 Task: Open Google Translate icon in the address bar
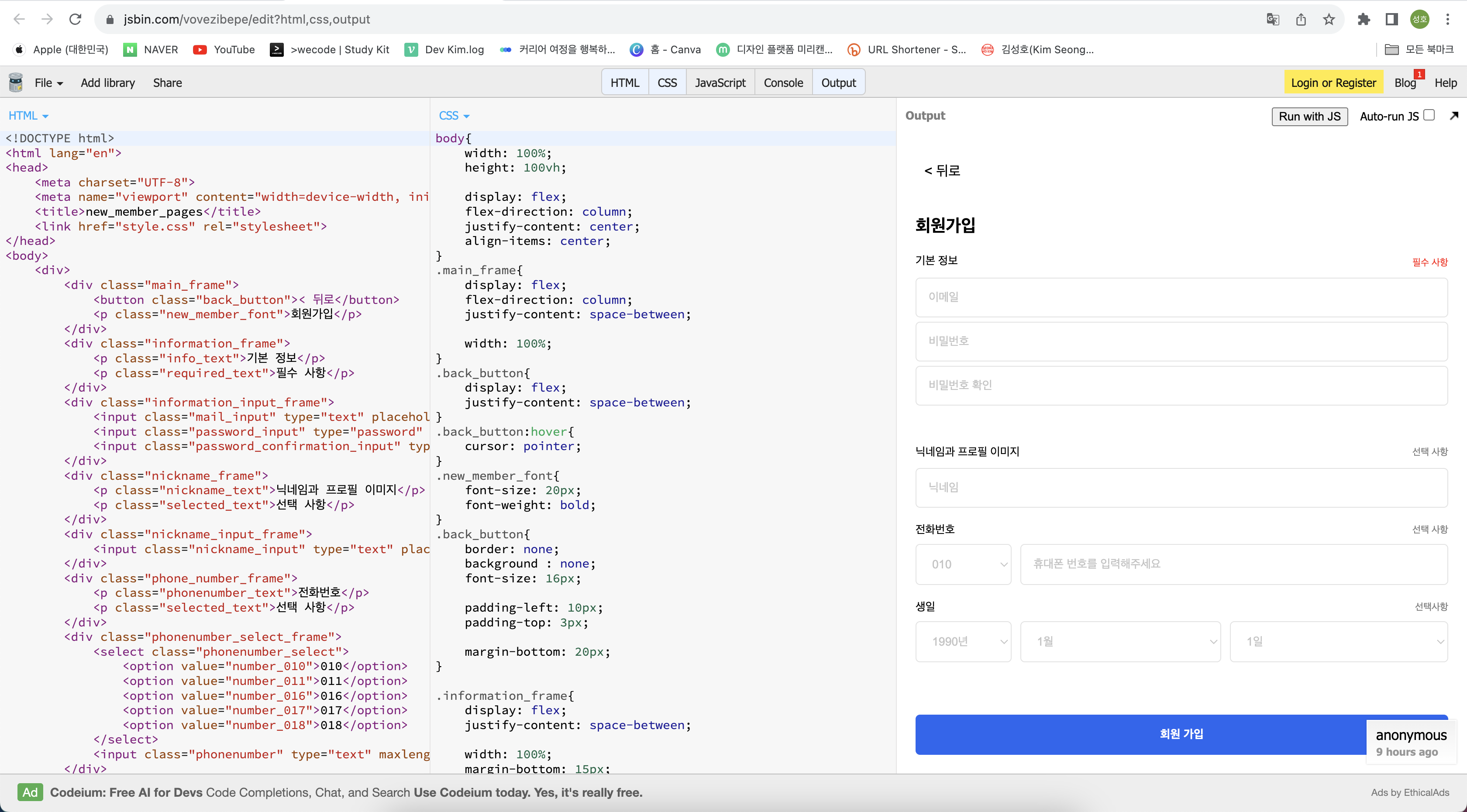click(x=1273, y=19)
